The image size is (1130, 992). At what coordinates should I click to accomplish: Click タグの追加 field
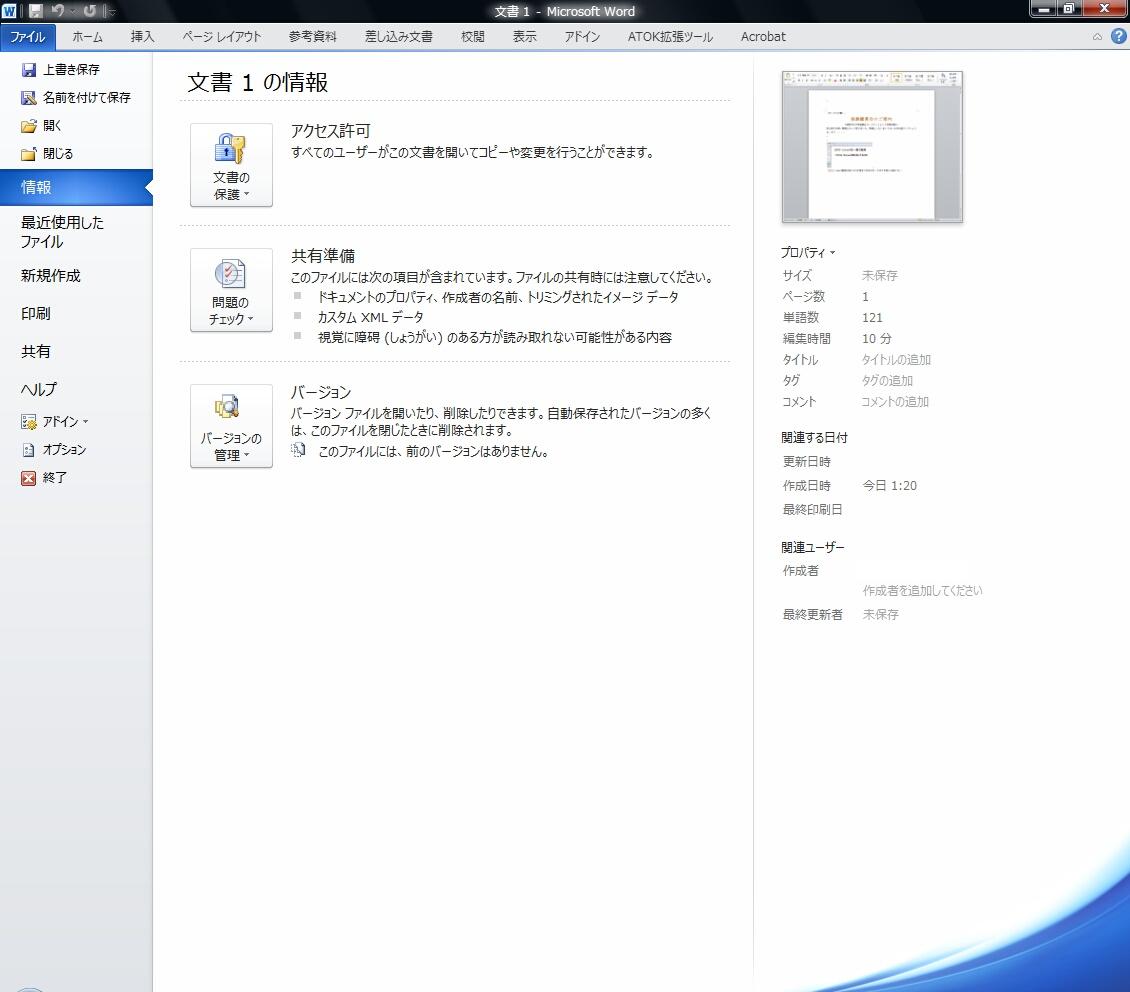[x=887, y=380]
